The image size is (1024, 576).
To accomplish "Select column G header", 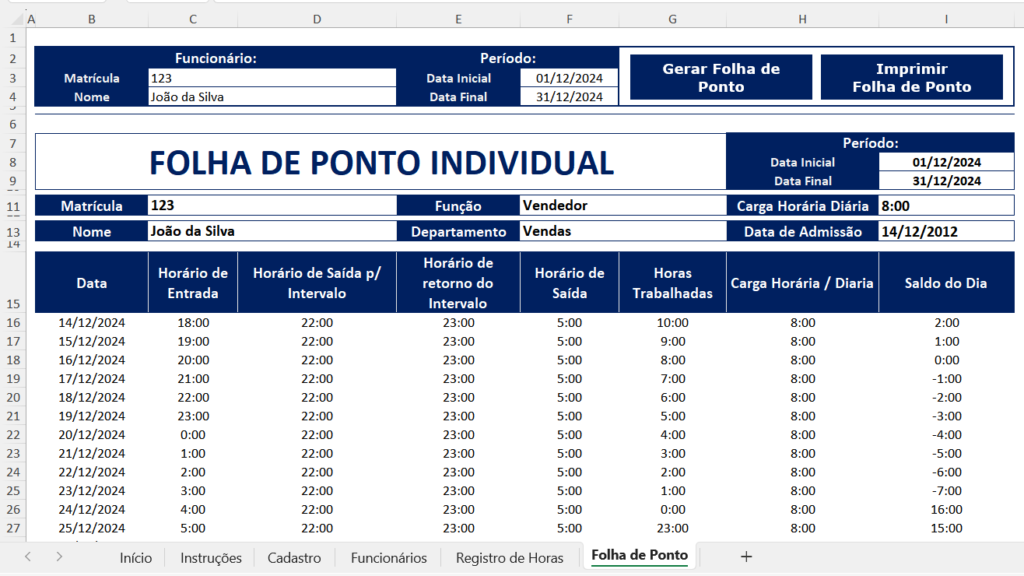I will click(x=673, y=20).
